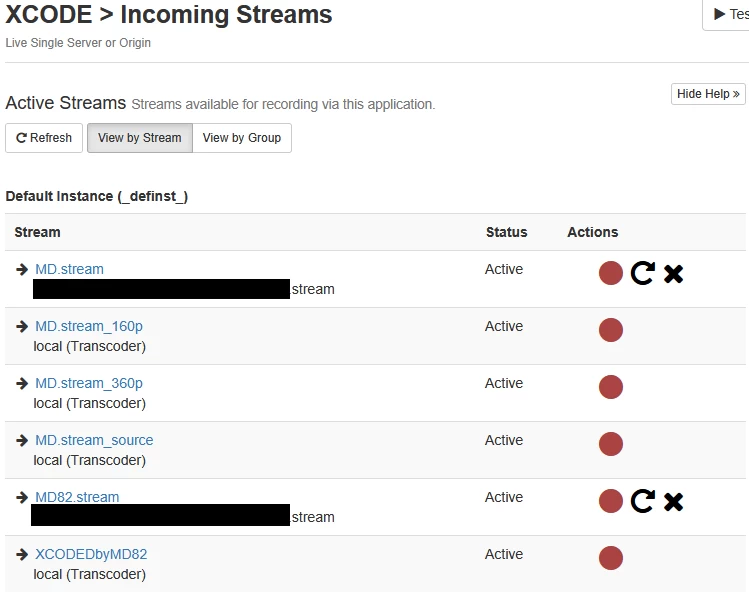Open MD.stream_source stream details
This screenshot has height=597, width=749.
(x=94, y=440)
